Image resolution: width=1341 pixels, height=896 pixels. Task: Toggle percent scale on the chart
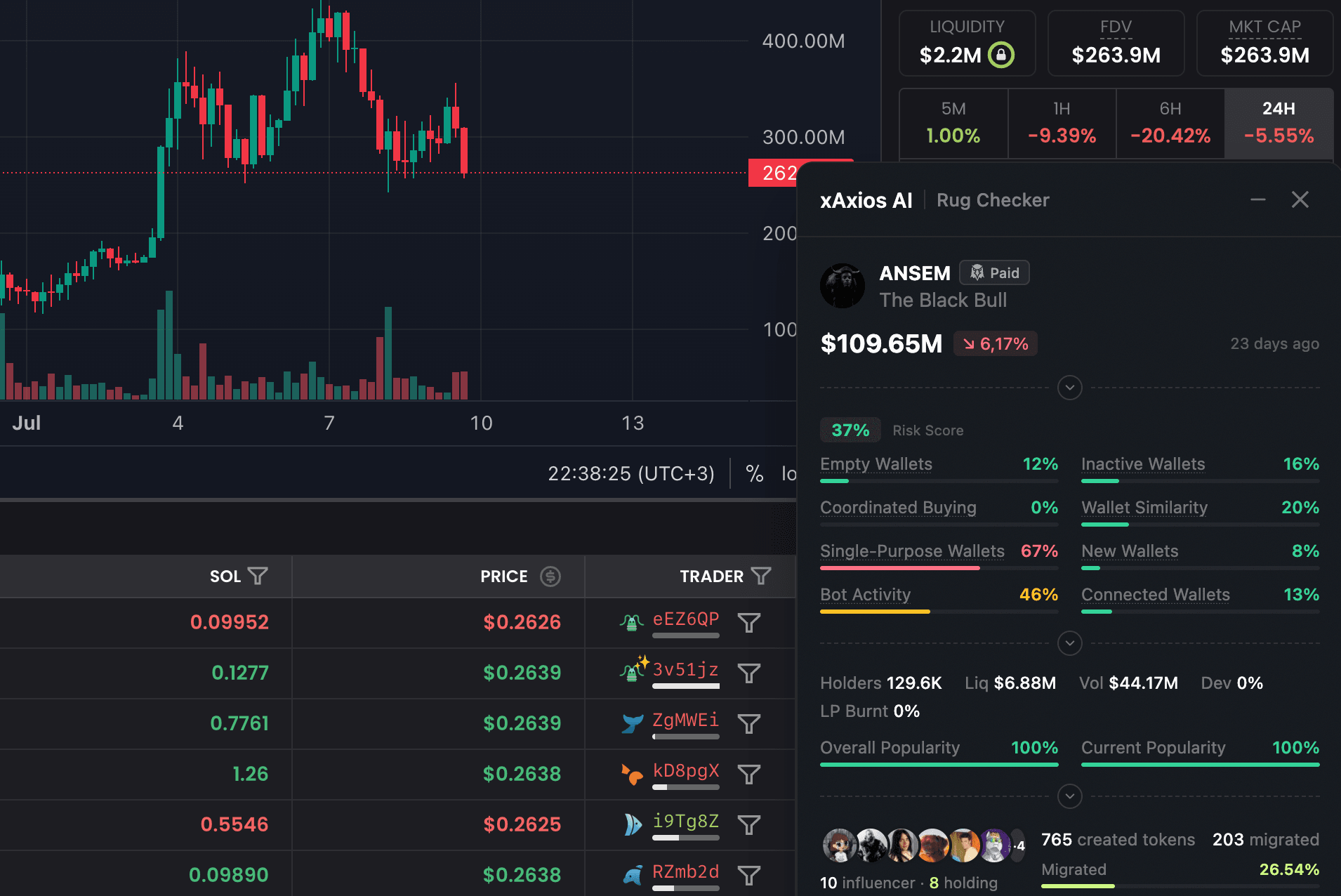coord(755,474)
